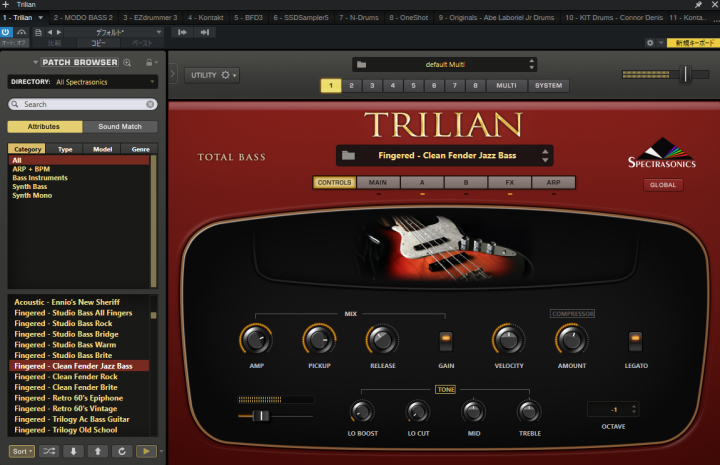
Task: Click the VELOCITY knob
Action: click(x=508, y=340)
